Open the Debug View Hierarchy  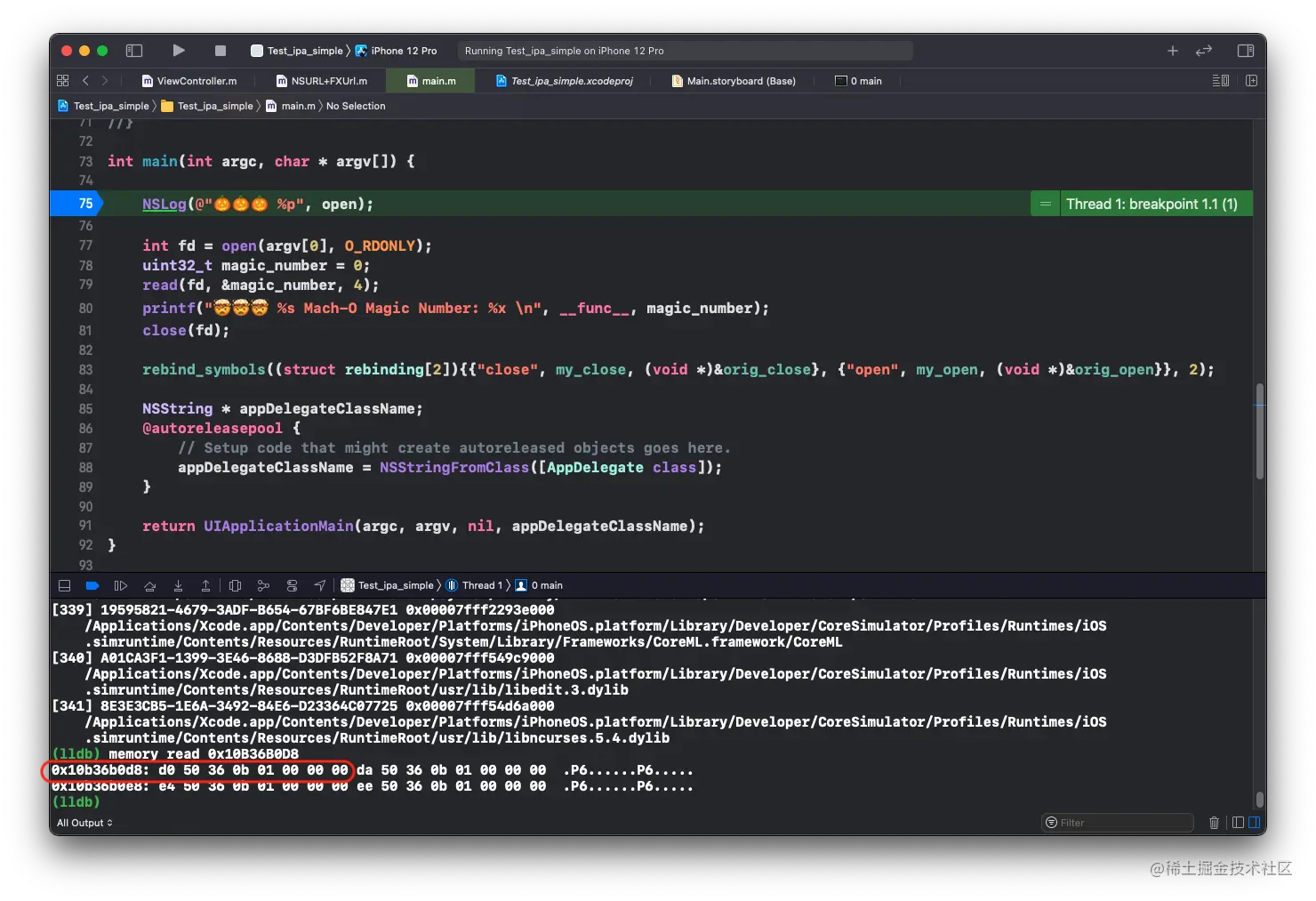coord(235,585)
